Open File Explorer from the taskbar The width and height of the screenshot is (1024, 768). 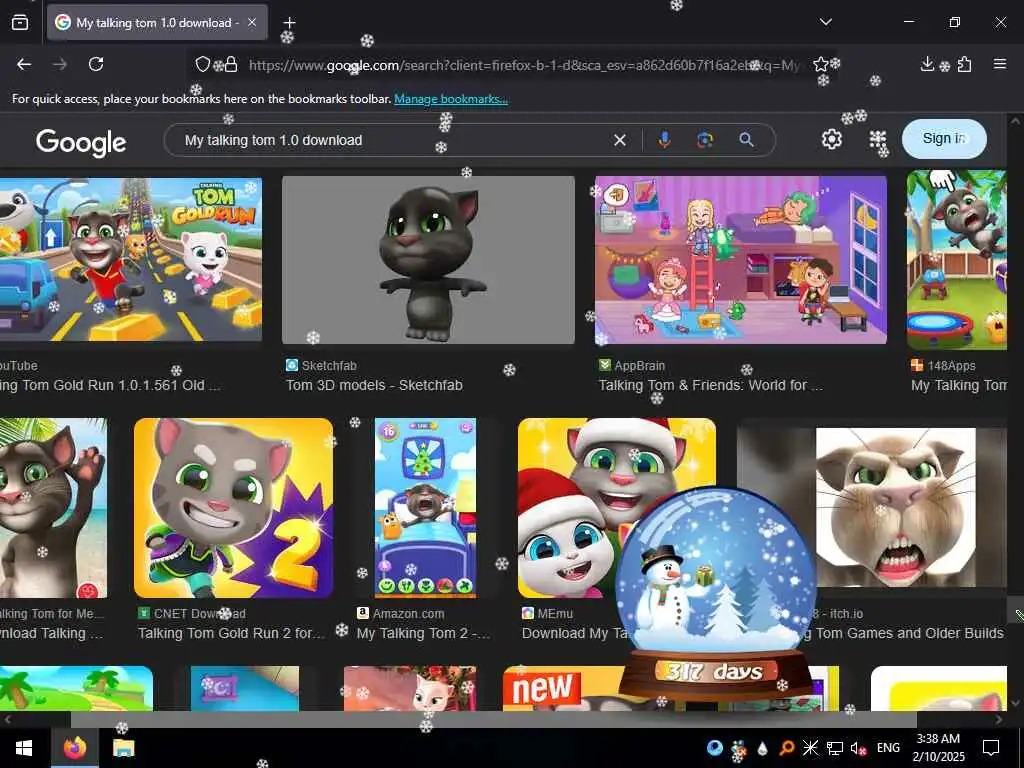(123, 748)
